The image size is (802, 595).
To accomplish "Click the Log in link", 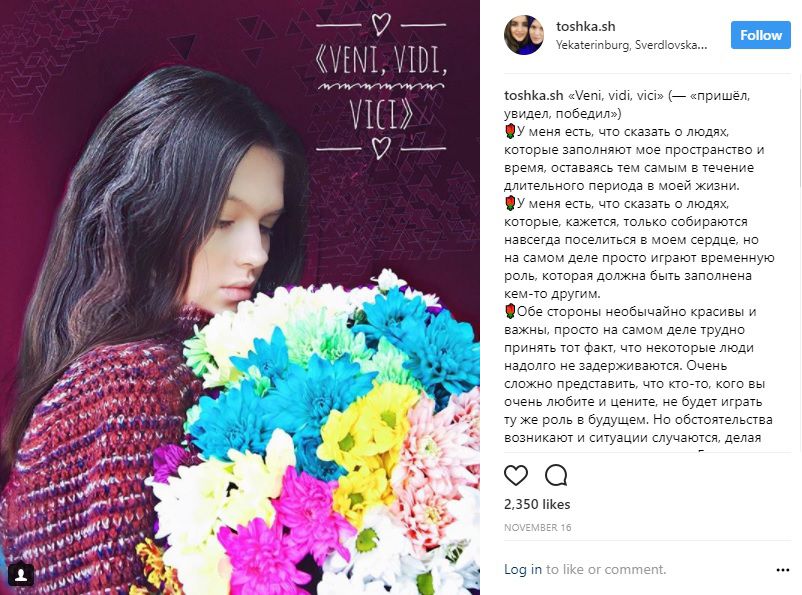I will (x=523, y=569).
